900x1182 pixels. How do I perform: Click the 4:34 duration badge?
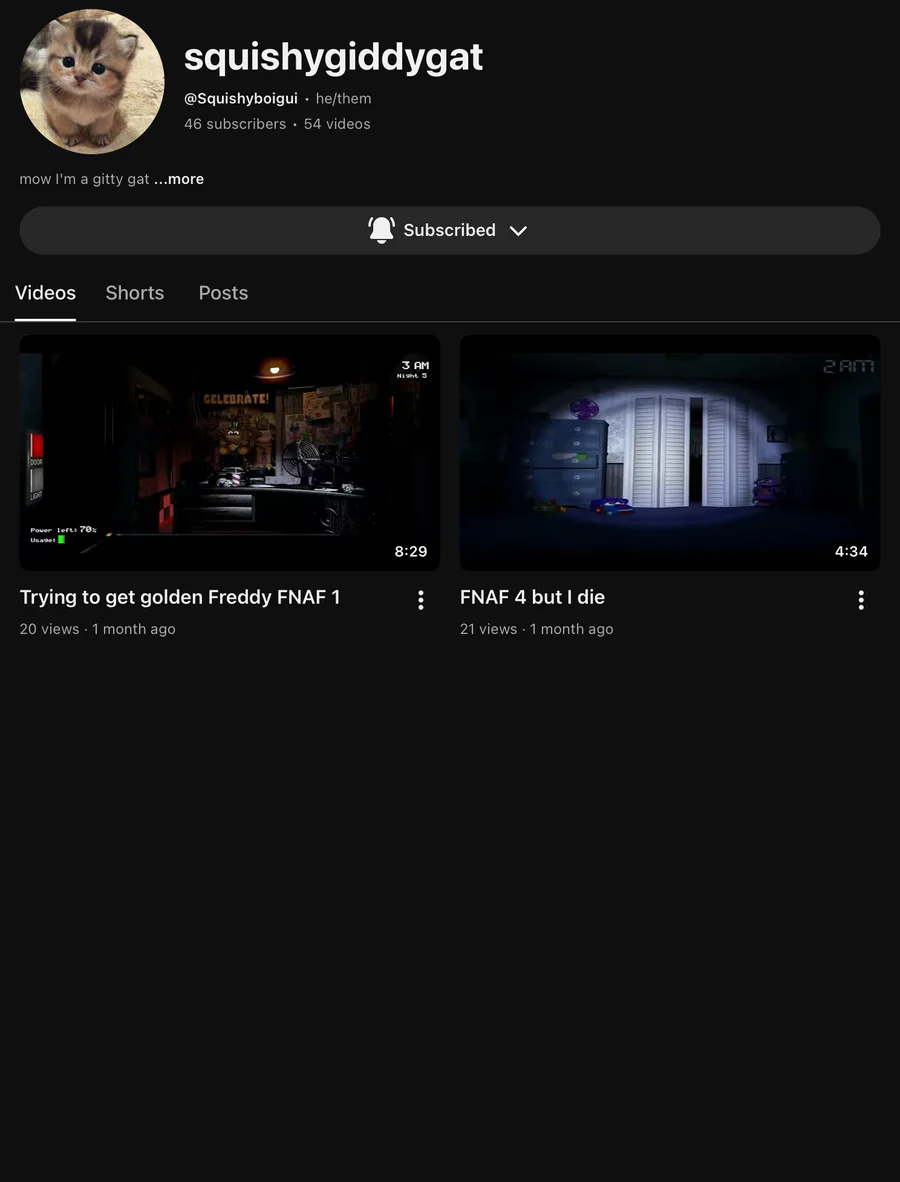pos(851,552)
